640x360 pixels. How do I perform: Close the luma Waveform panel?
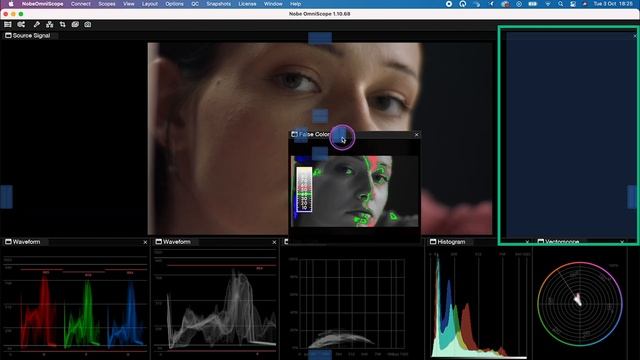tap(274, 242)
